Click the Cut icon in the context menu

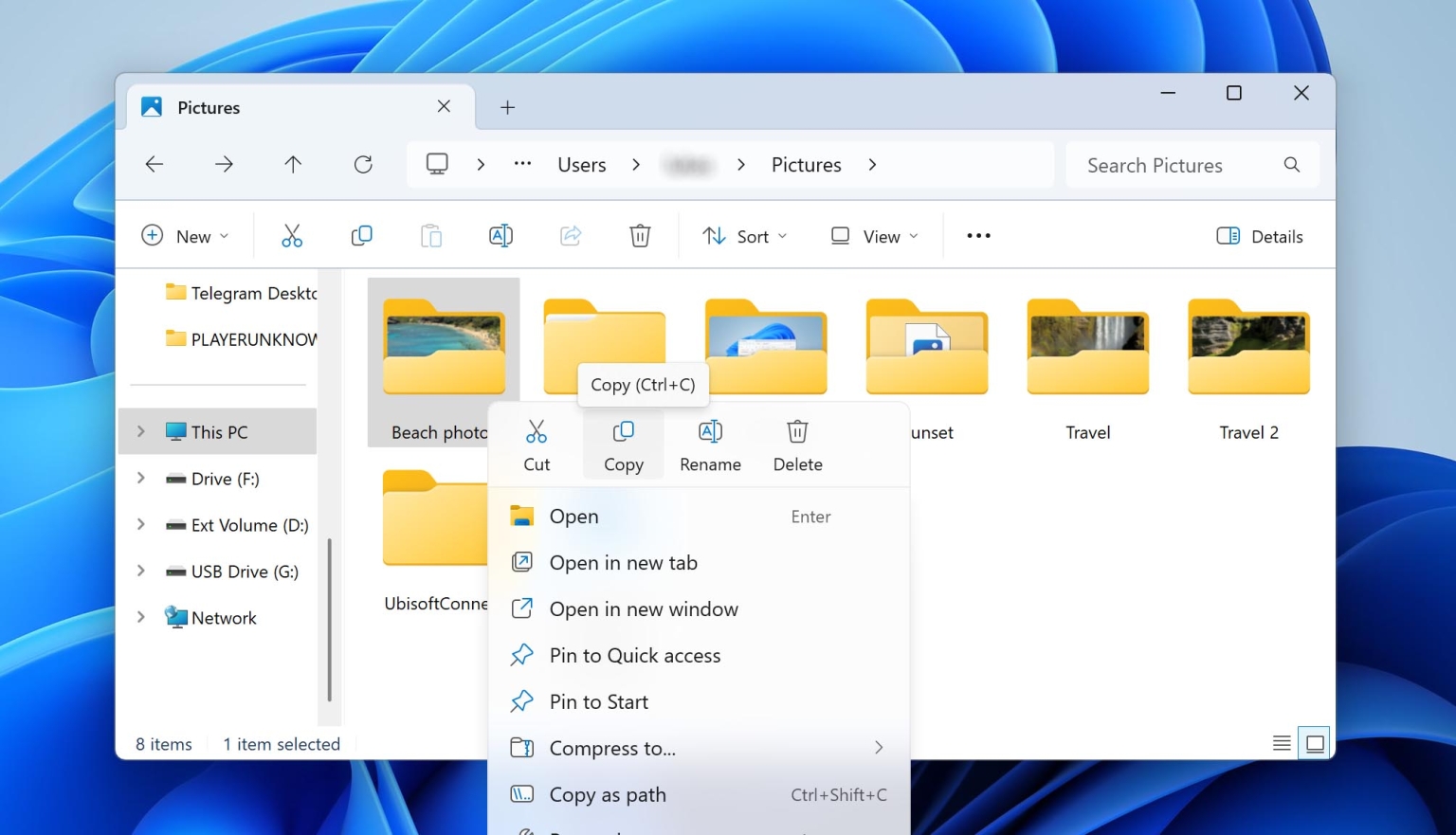click(x=537, y=444)
